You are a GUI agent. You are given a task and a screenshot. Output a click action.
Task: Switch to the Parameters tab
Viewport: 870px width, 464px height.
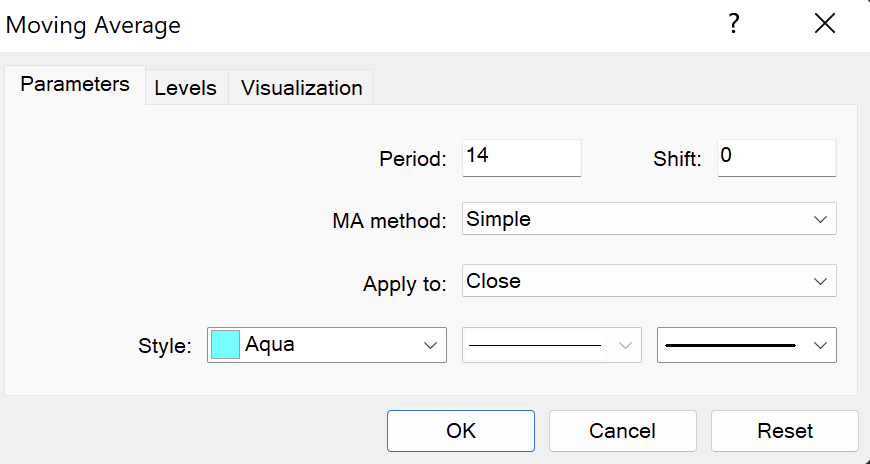point(75,85)
